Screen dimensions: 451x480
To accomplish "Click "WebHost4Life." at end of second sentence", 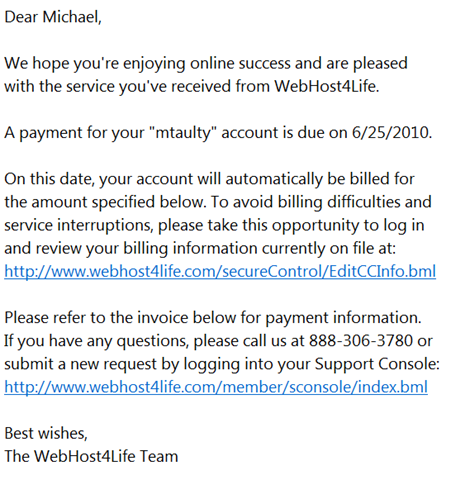I will [x=327, y=86].
